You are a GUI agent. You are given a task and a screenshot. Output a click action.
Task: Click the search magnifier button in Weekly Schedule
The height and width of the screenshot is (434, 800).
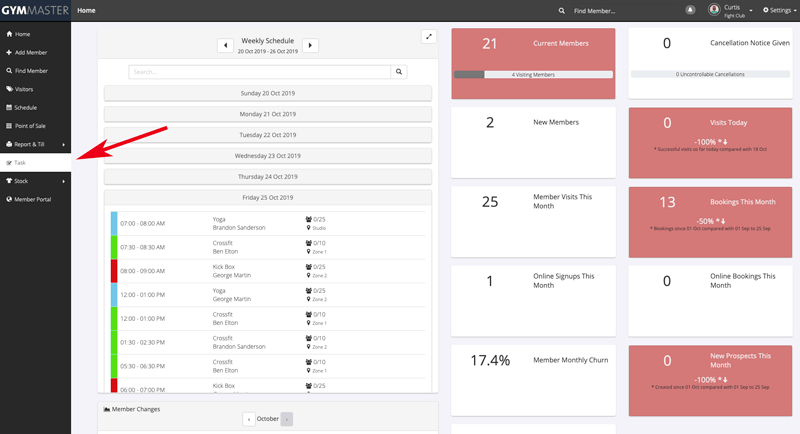pyautogui.click(x=399, y=72)
